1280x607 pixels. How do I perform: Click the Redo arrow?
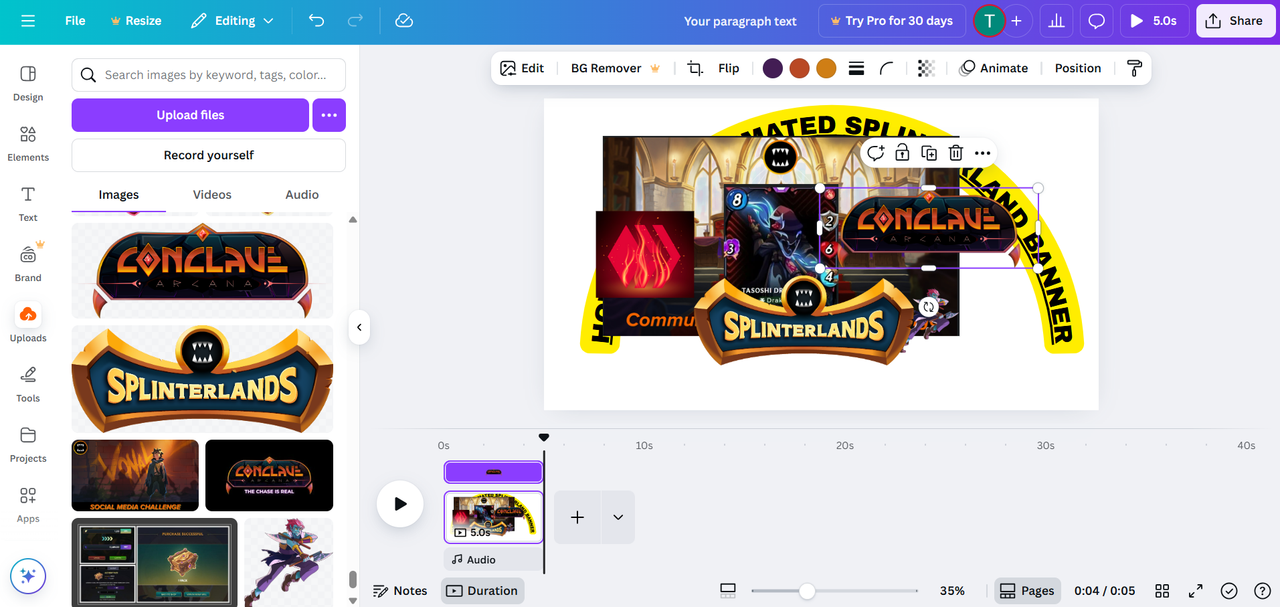click(x=355, y=21)
